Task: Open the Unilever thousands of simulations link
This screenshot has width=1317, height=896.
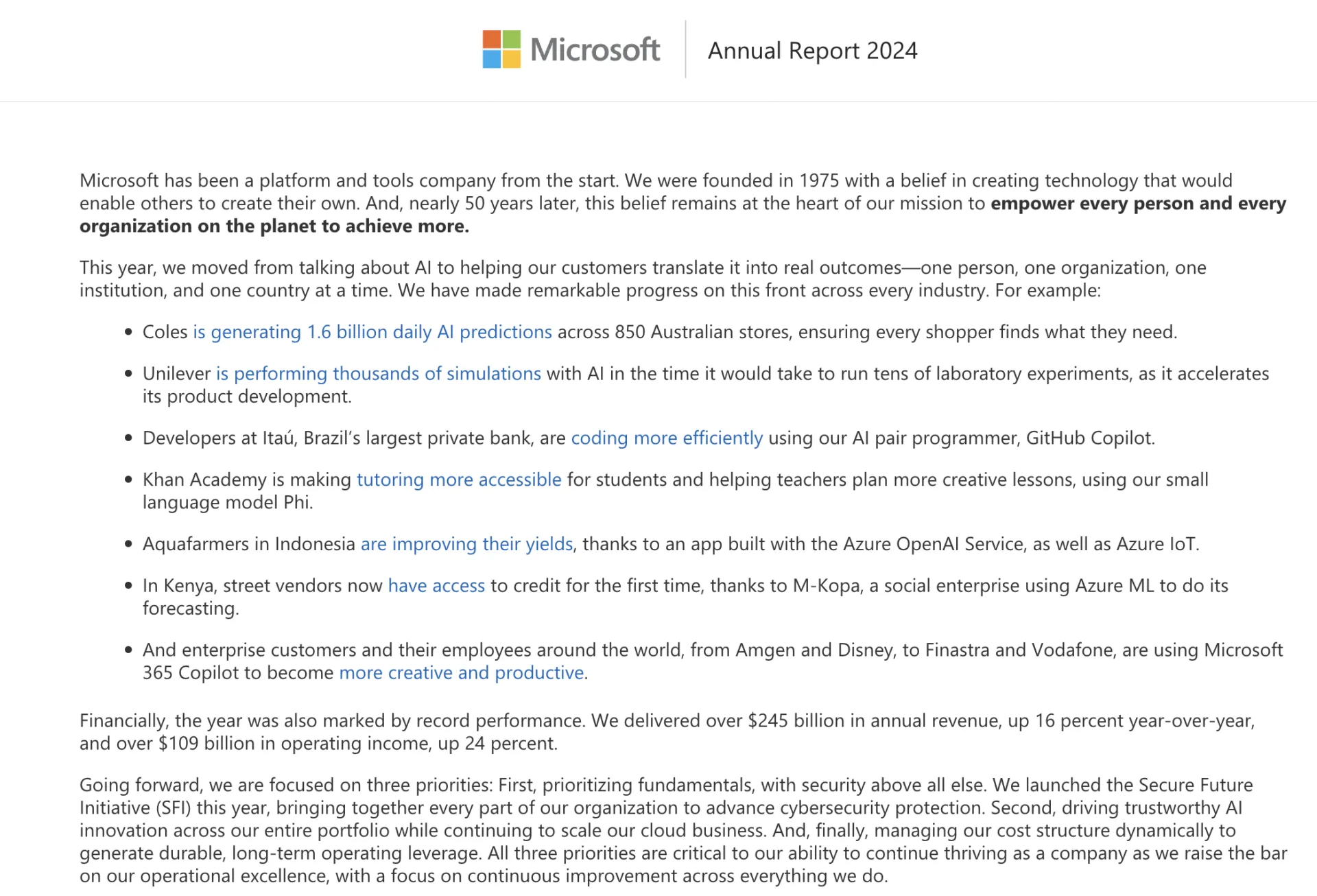Action: [379, 374]
